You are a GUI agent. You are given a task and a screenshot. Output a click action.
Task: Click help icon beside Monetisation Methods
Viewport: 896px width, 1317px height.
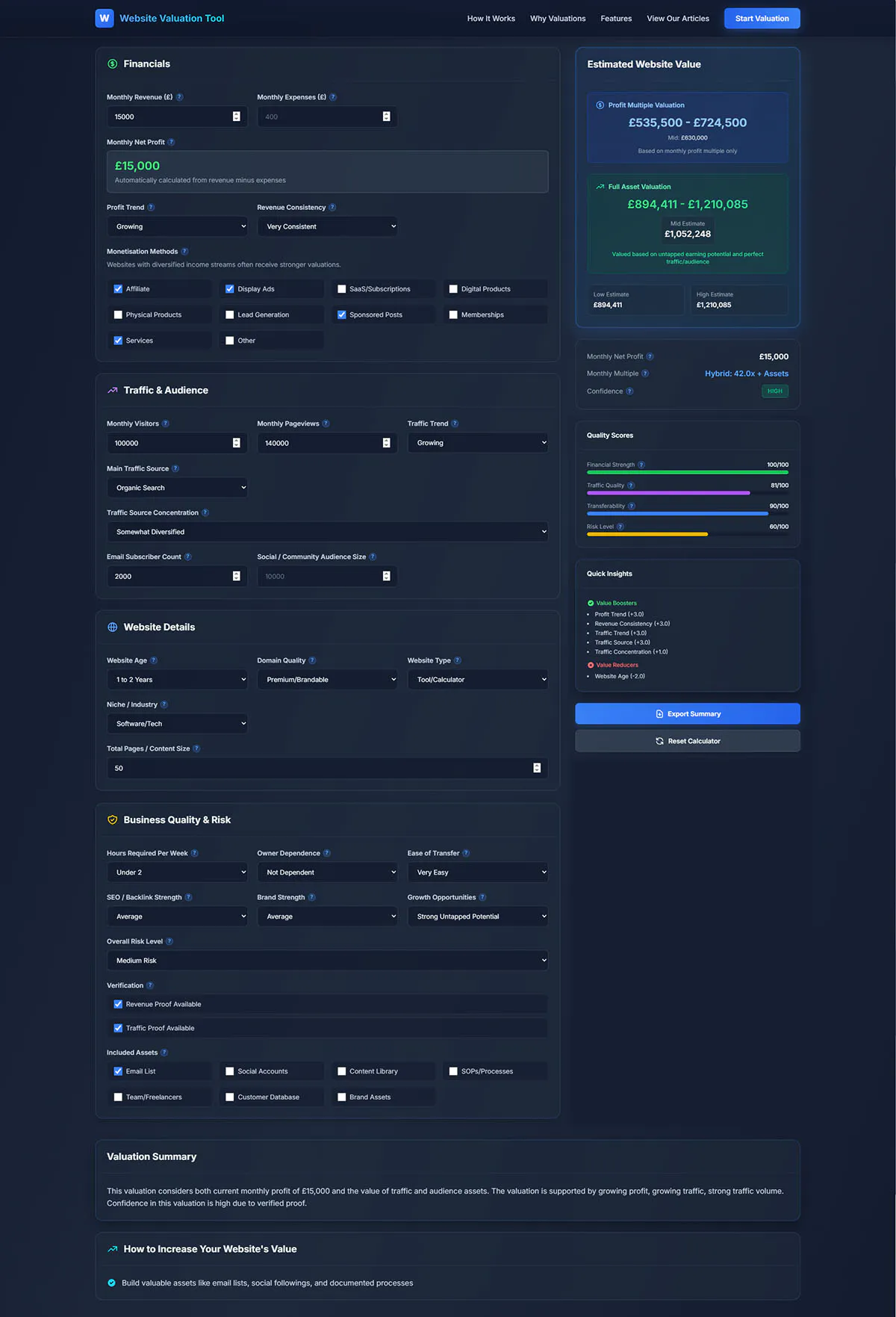coord(184,252)
